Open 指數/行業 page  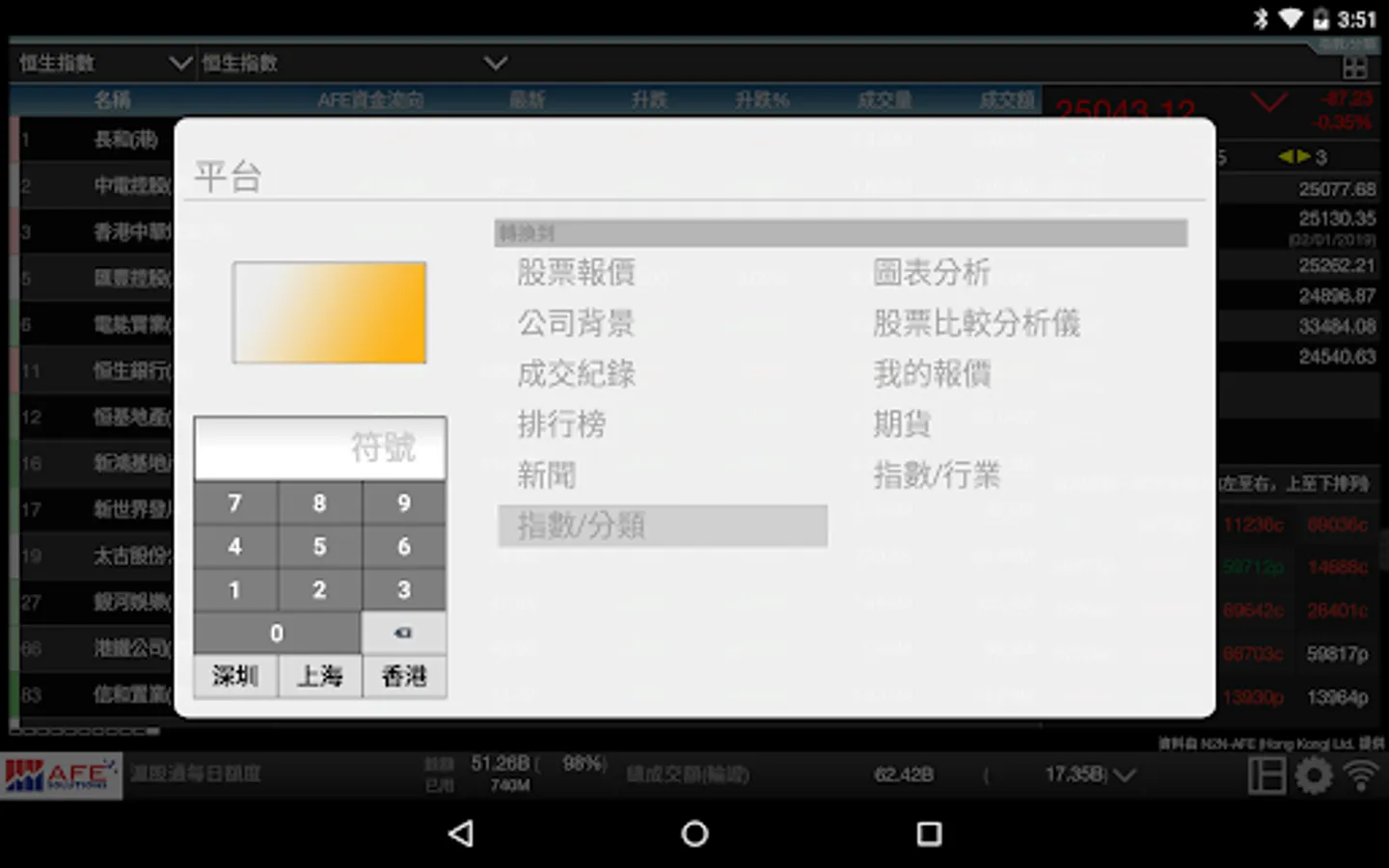[x=936, y=475]
